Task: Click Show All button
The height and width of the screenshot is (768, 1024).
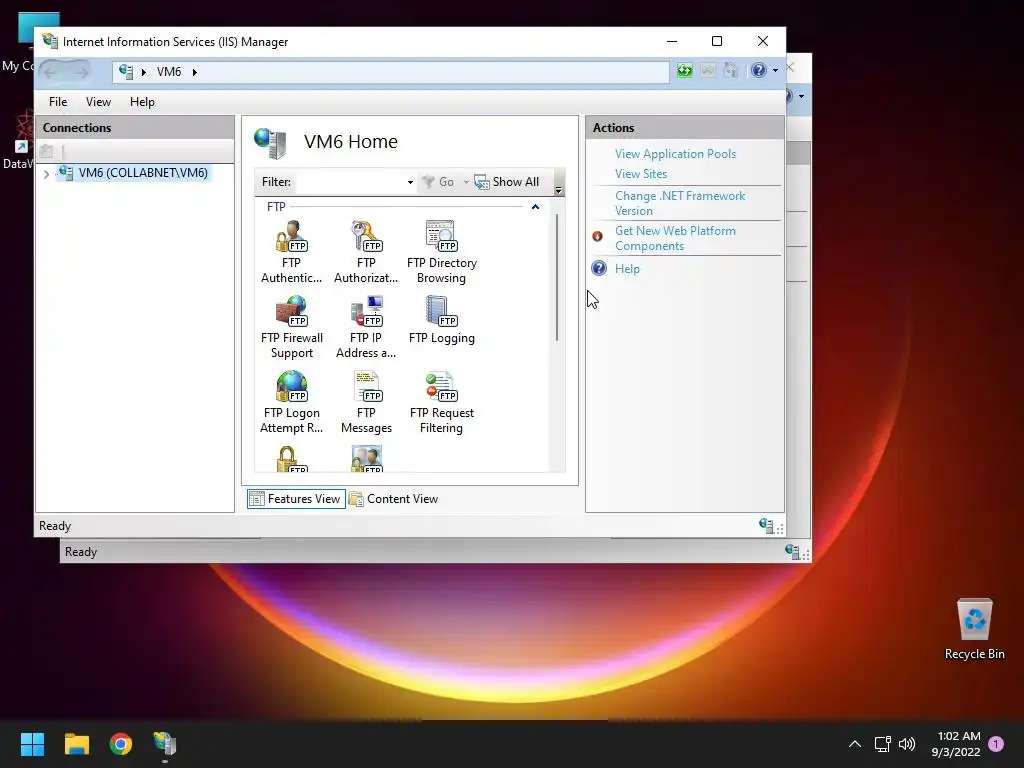Action: click(x=507, y=182)
